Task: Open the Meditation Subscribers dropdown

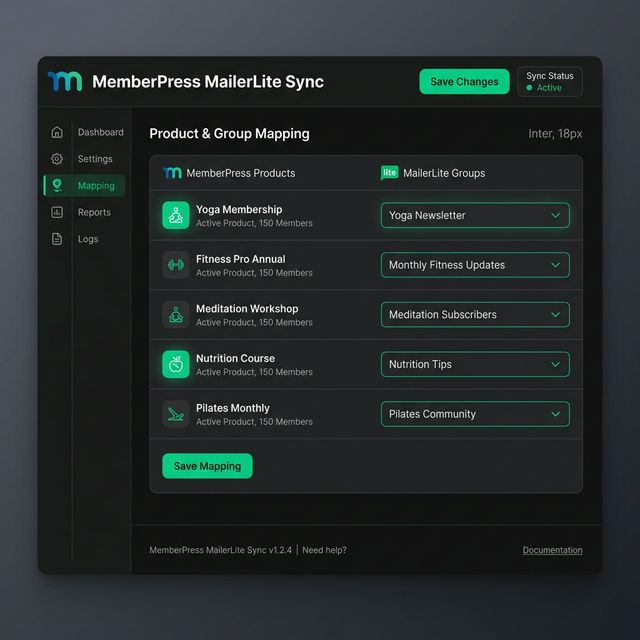Action: 475,315
